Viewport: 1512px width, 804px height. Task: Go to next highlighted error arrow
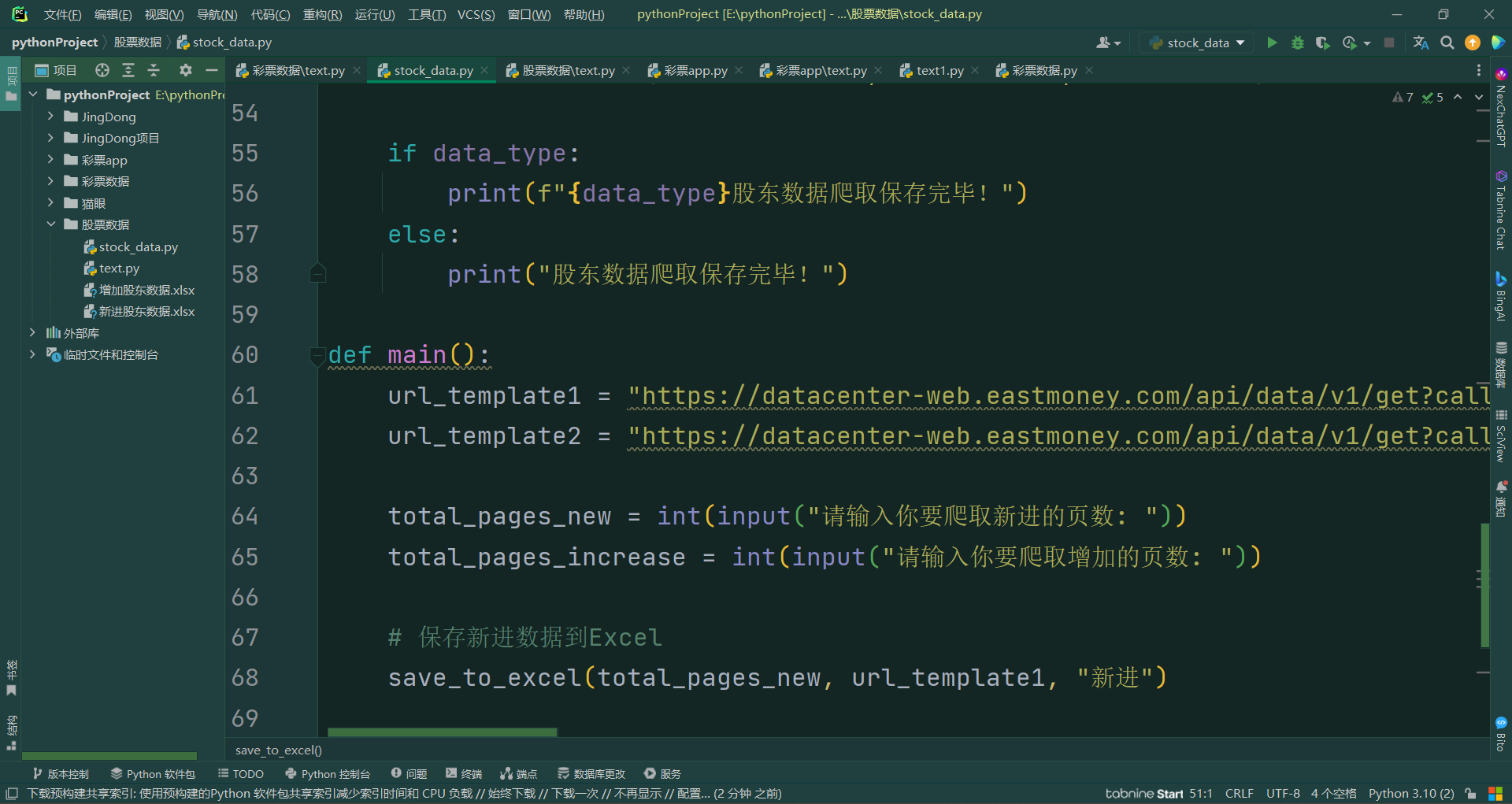[x=1478, y=97]
